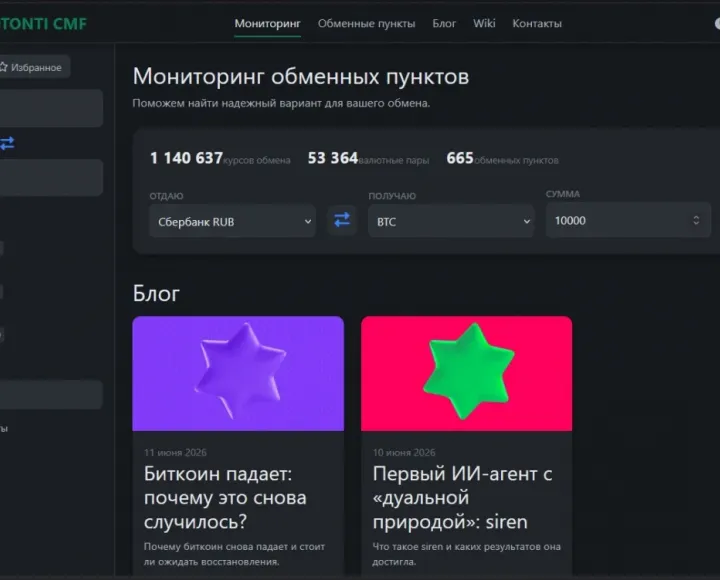Open the green star blog thumbnail
Viewport: 720px width, 580px height.
[467, 373]
